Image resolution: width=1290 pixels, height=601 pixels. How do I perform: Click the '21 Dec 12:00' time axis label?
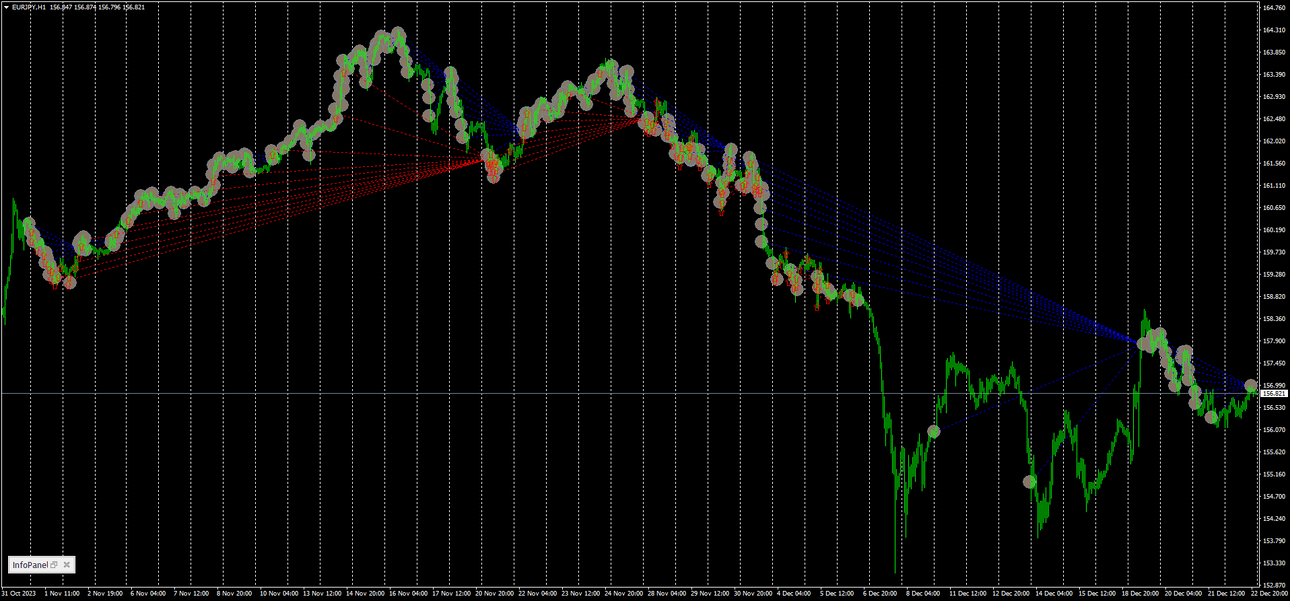1229,593
